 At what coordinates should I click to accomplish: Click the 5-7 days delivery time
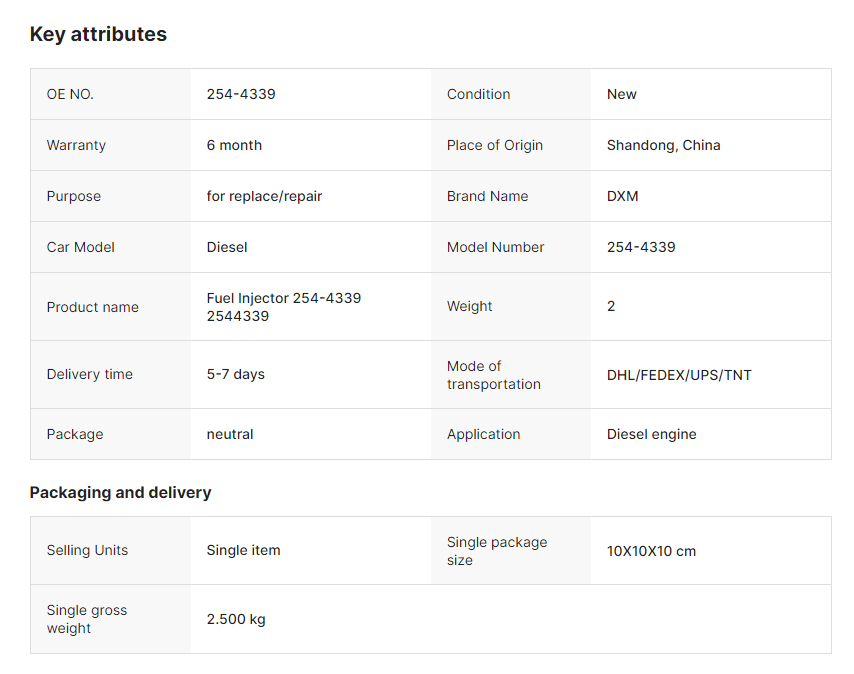[235, 375]
